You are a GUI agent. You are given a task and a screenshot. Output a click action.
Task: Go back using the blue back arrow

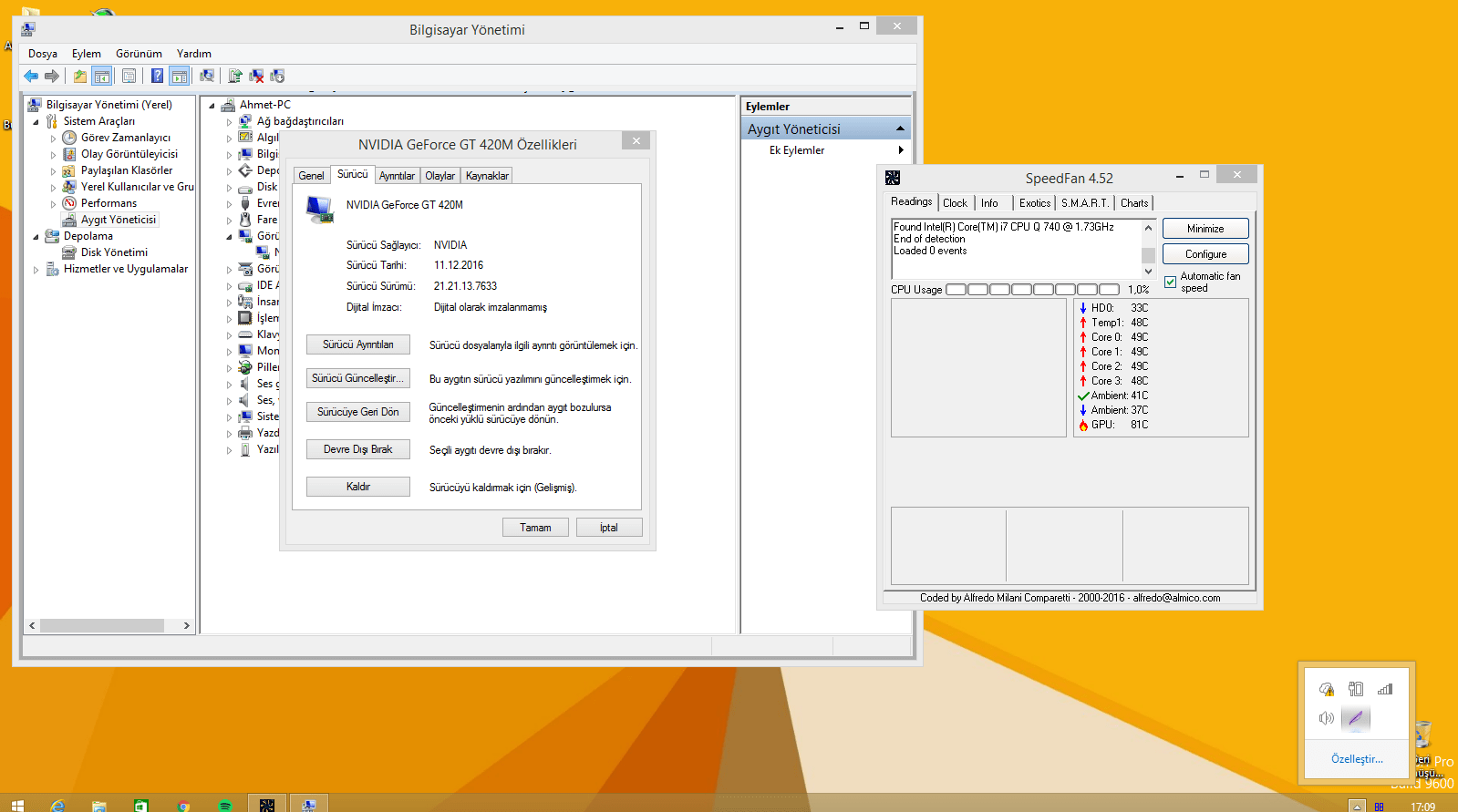[x=31, y=76]
